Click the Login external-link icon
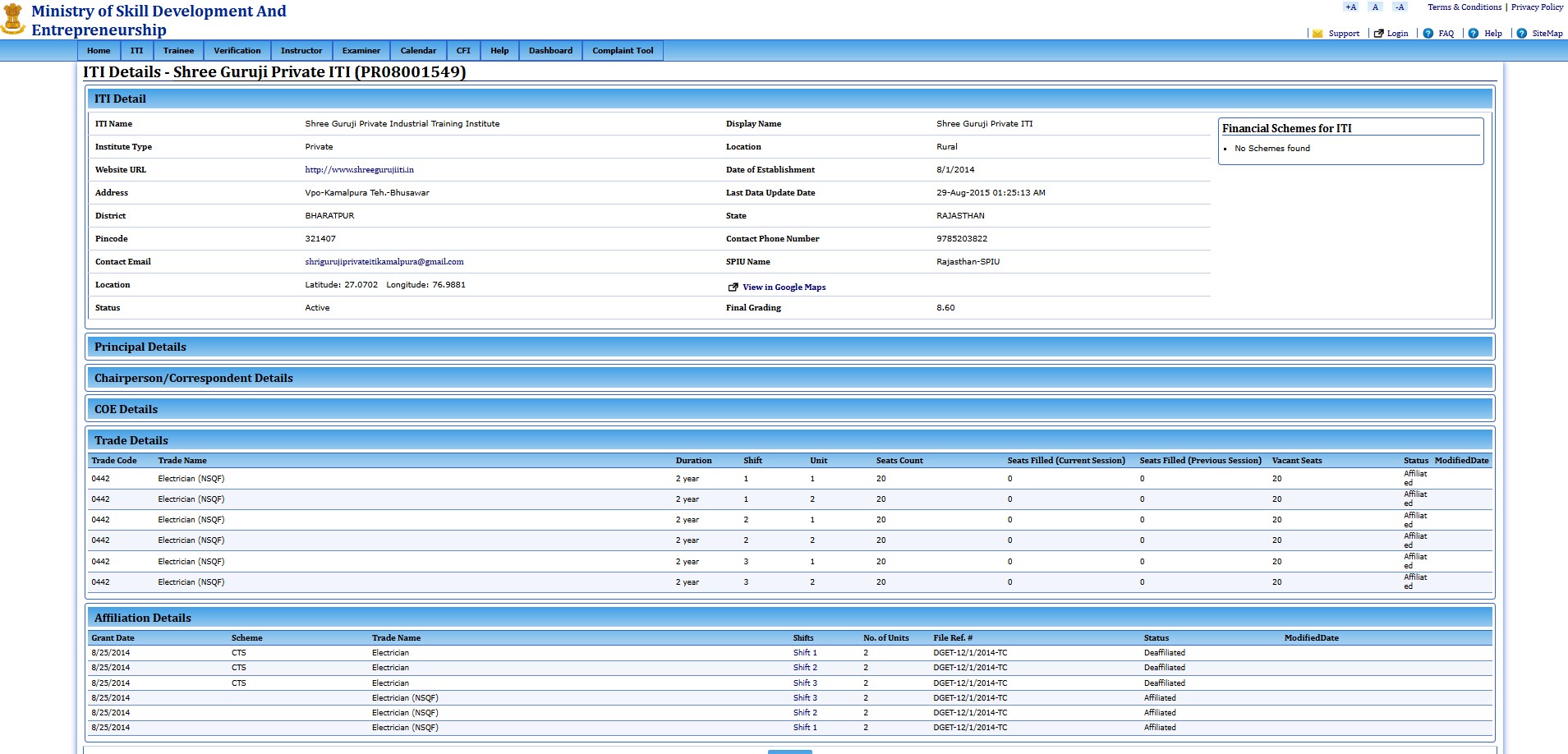This screenshot has width=1568, height=754. [1379, 34]
